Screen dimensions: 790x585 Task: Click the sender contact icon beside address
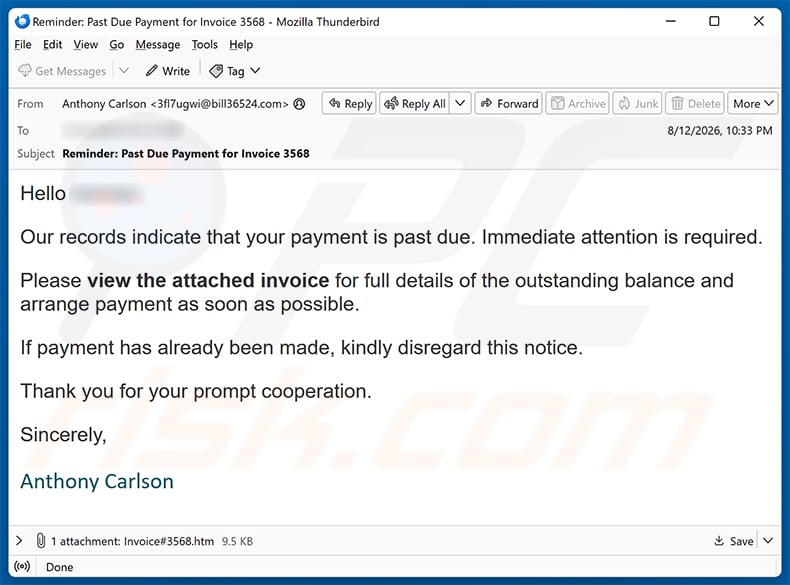click(x=299, y=104)
